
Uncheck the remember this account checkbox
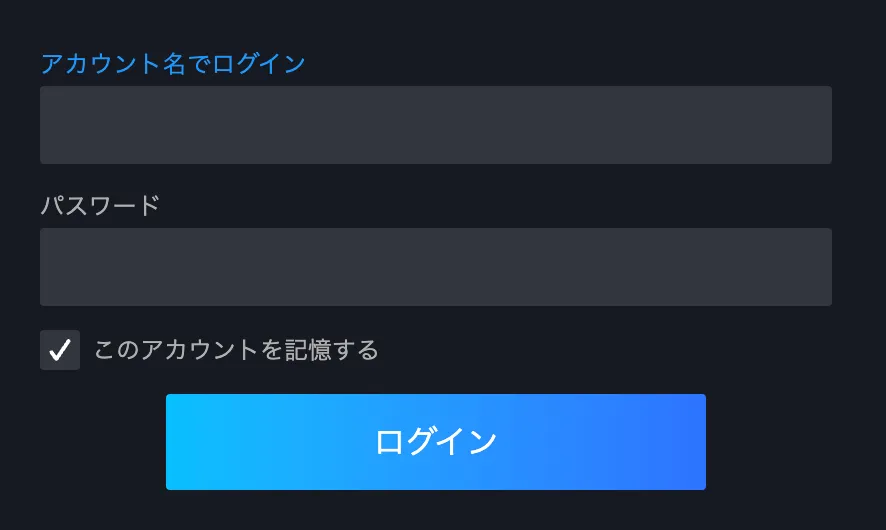(x=60, y=350)
